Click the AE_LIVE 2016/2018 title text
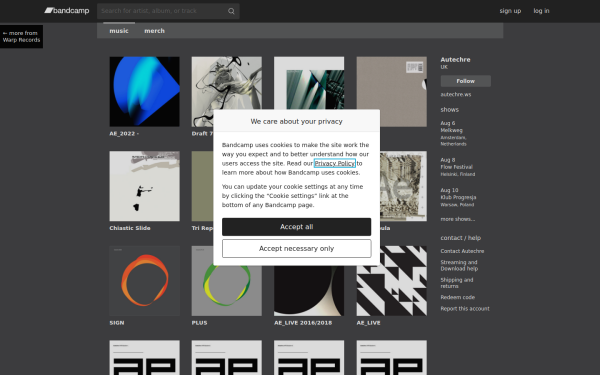 tap(303, 323)
